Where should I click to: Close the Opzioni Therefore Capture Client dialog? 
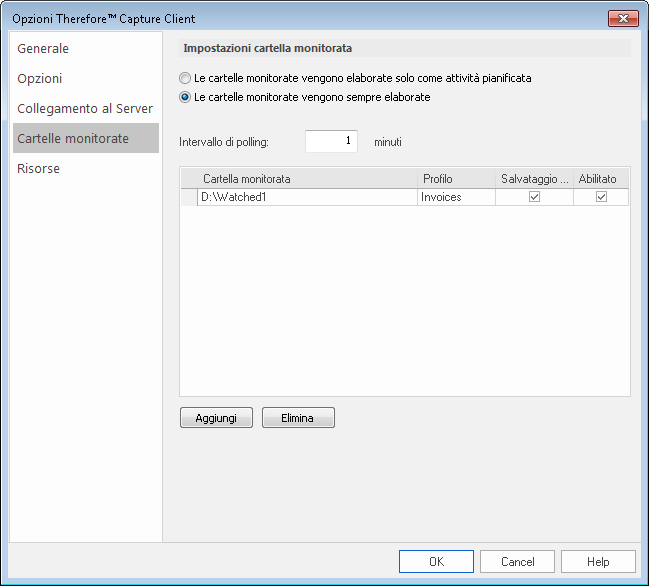point(623,19)
